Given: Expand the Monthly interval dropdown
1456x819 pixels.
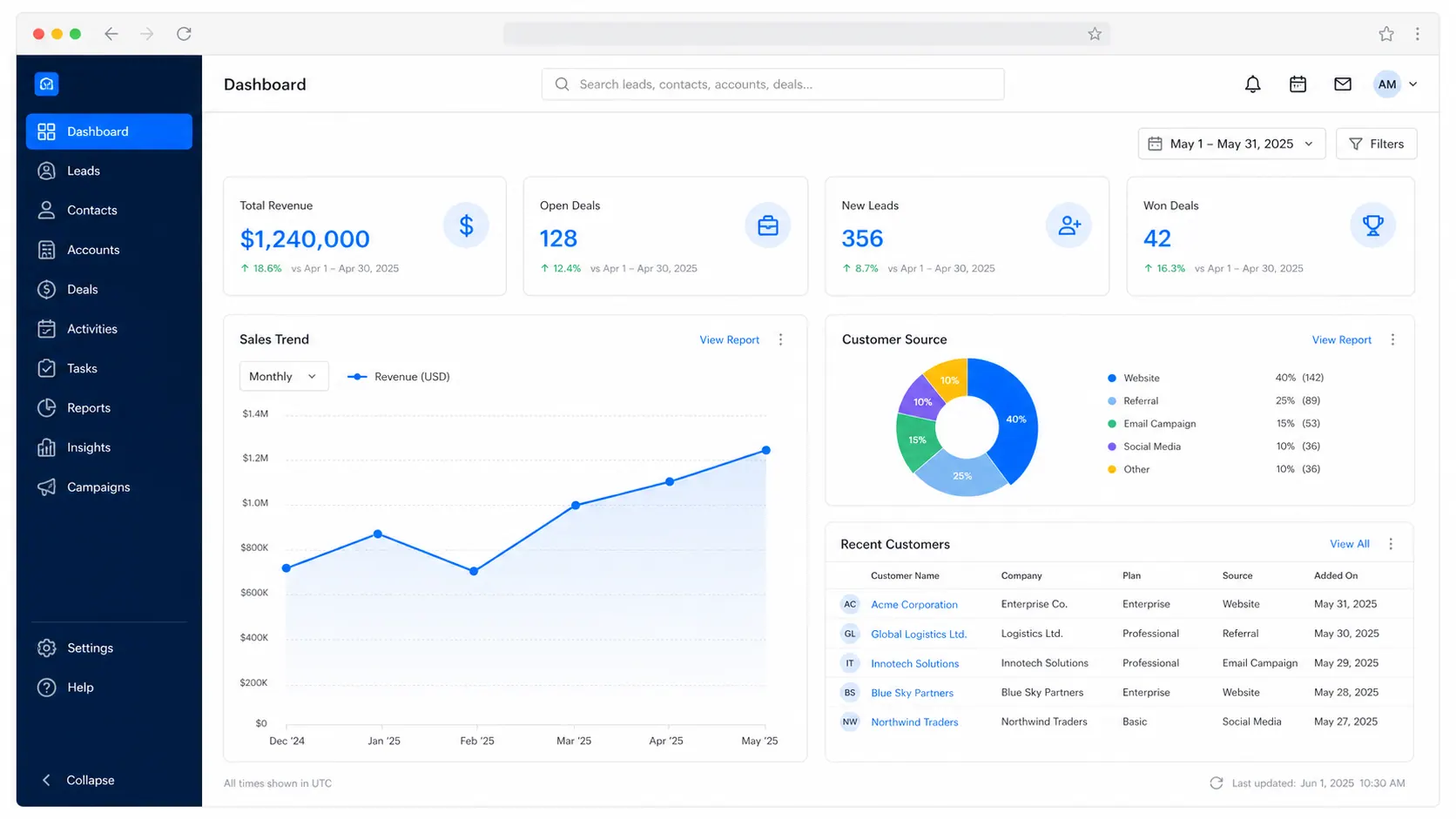Looking at the screenshot, I should pos(284,376).
